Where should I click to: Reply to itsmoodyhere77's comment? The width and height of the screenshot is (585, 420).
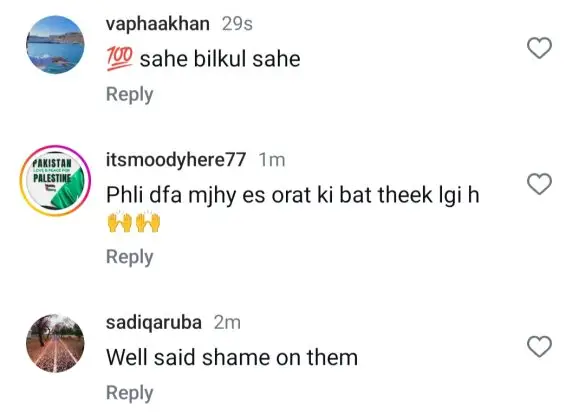click(129, 257)
